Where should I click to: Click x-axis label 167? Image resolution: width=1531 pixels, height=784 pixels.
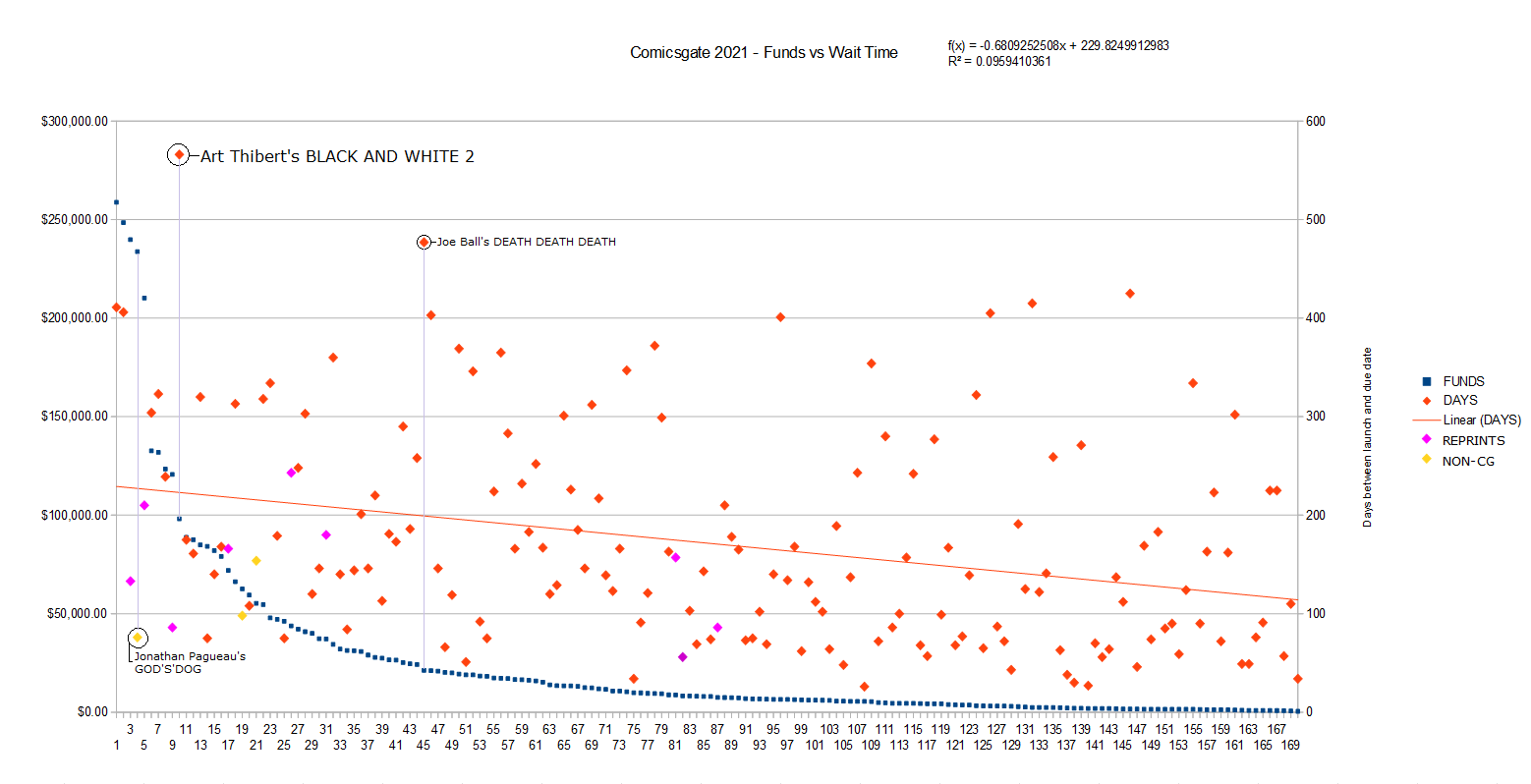pyautogui.click(x=1276, y=729)
